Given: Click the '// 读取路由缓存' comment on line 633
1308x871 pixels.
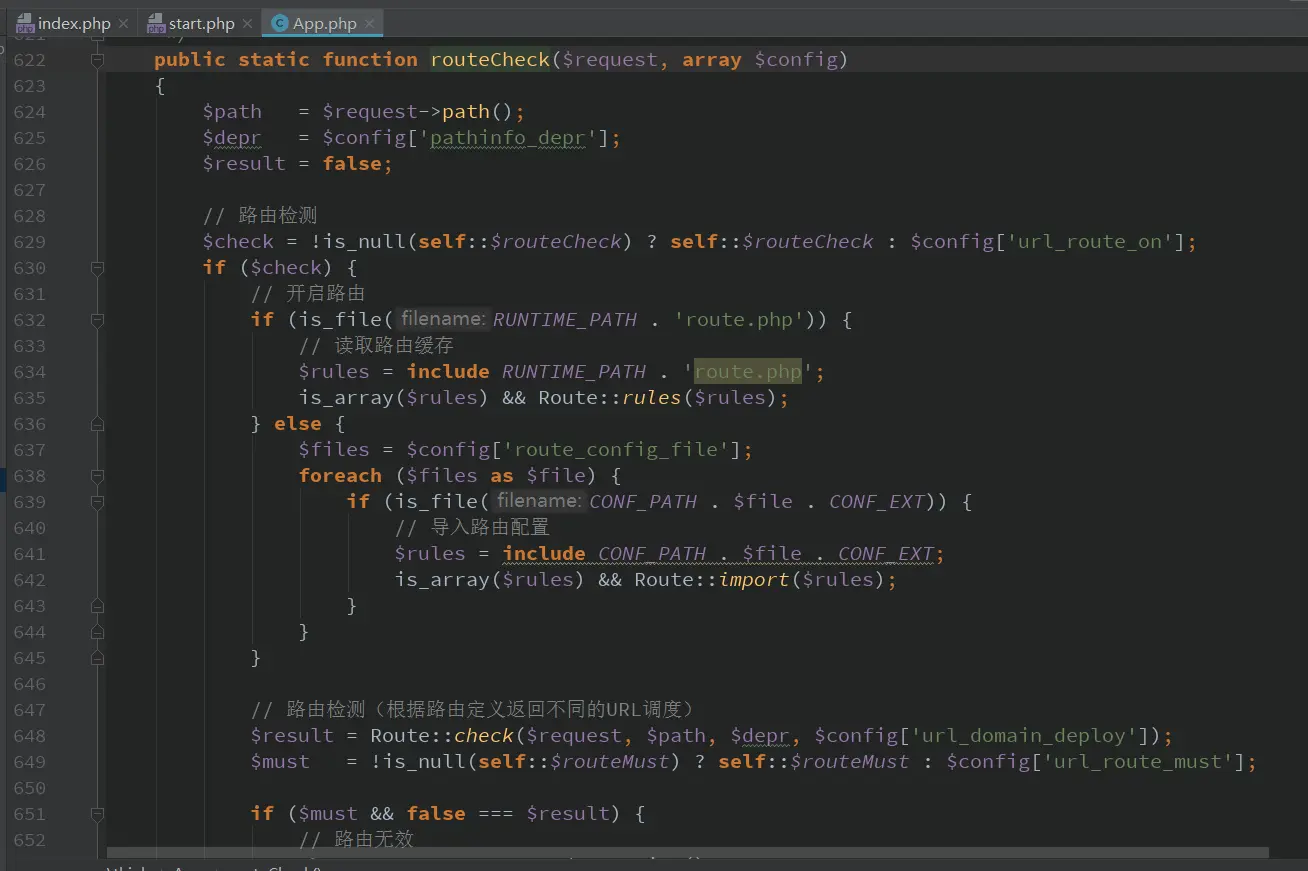Looking at the screenshot, I should pyautogui.click(x=376, y=346).
